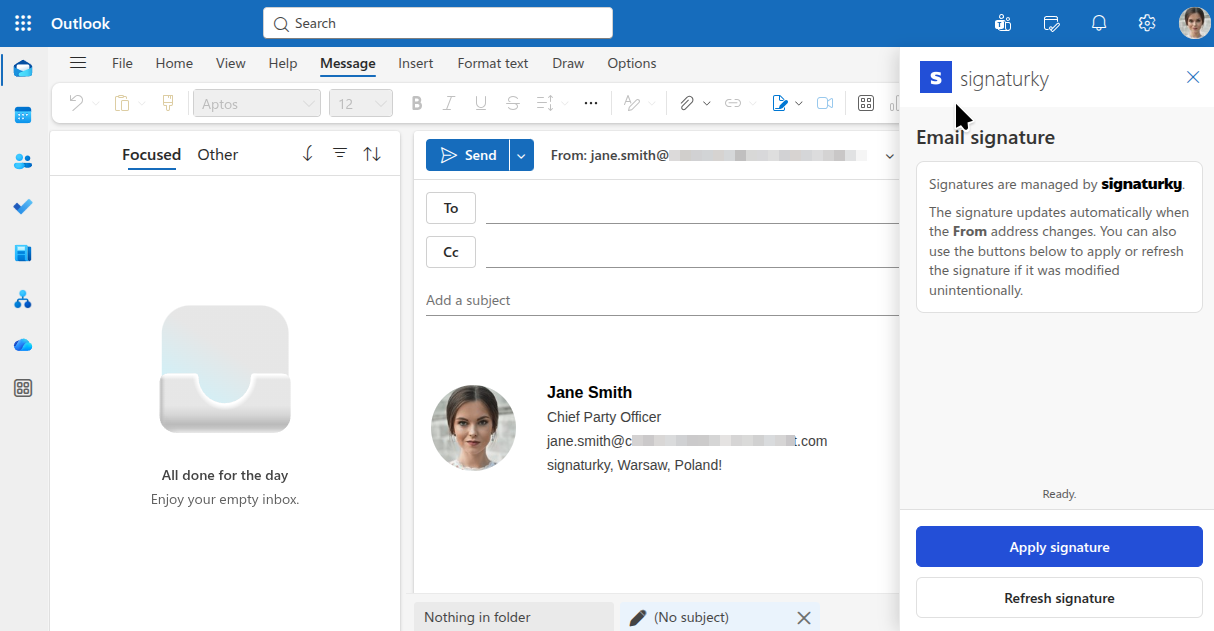Open Teams chat from header
This screenshot has height=631, width=1214.
(1003, 23)
